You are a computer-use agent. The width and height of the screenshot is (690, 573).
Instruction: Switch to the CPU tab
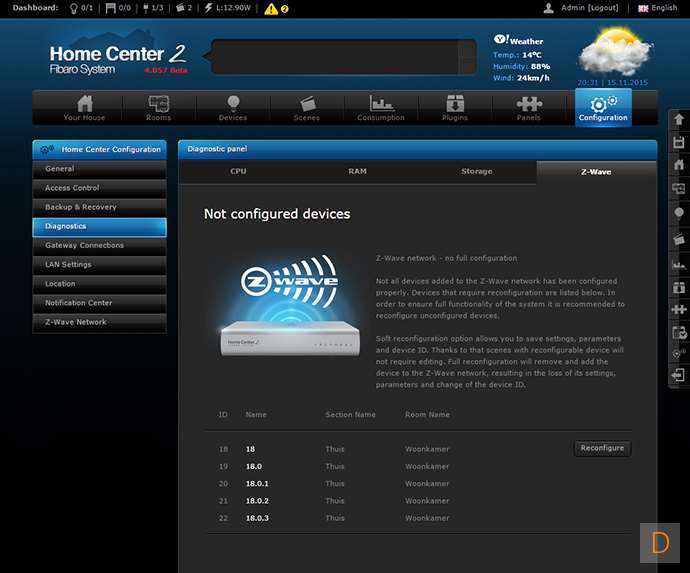coord(238,171)
